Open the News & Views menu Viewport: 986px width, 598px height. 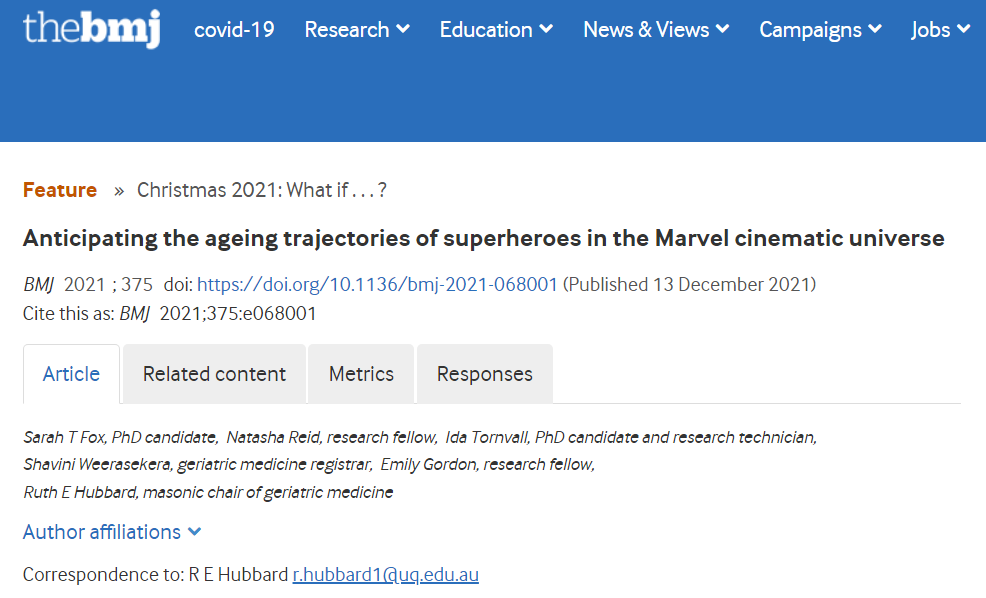pos(656,30)
